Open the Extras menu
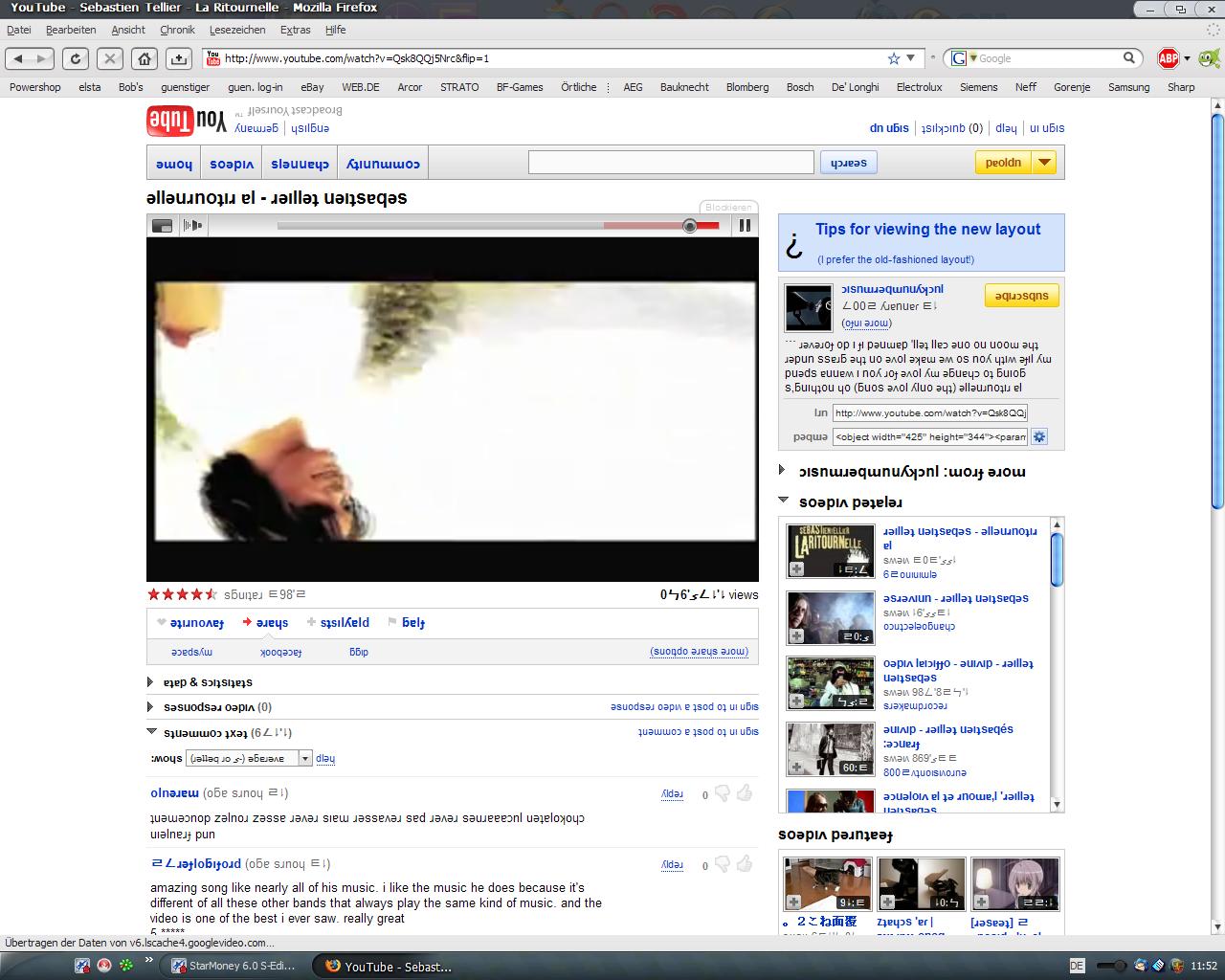The height and width of the screenshot is (980, 1225). (x=296, y=30)
